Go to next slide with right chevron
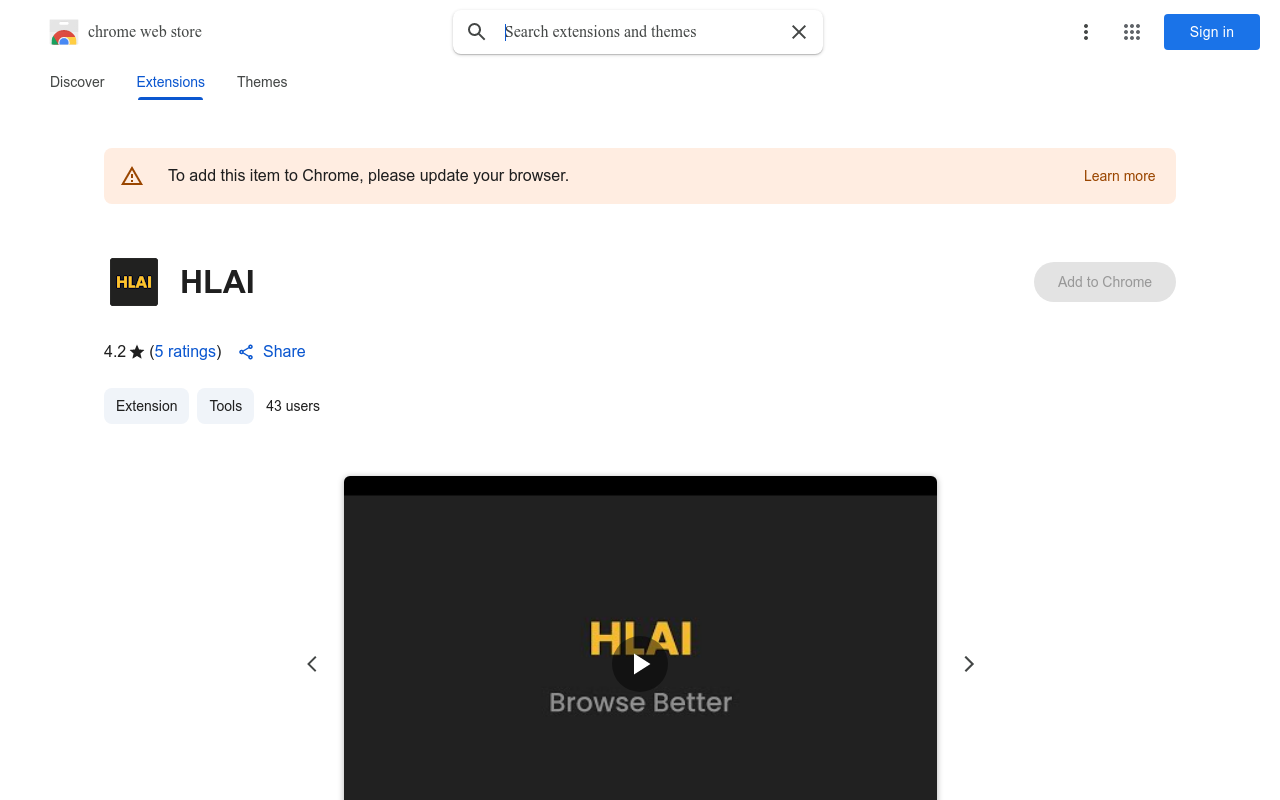Image resolution: width=1280 pixels, height=800 pixels. [968, 664]
